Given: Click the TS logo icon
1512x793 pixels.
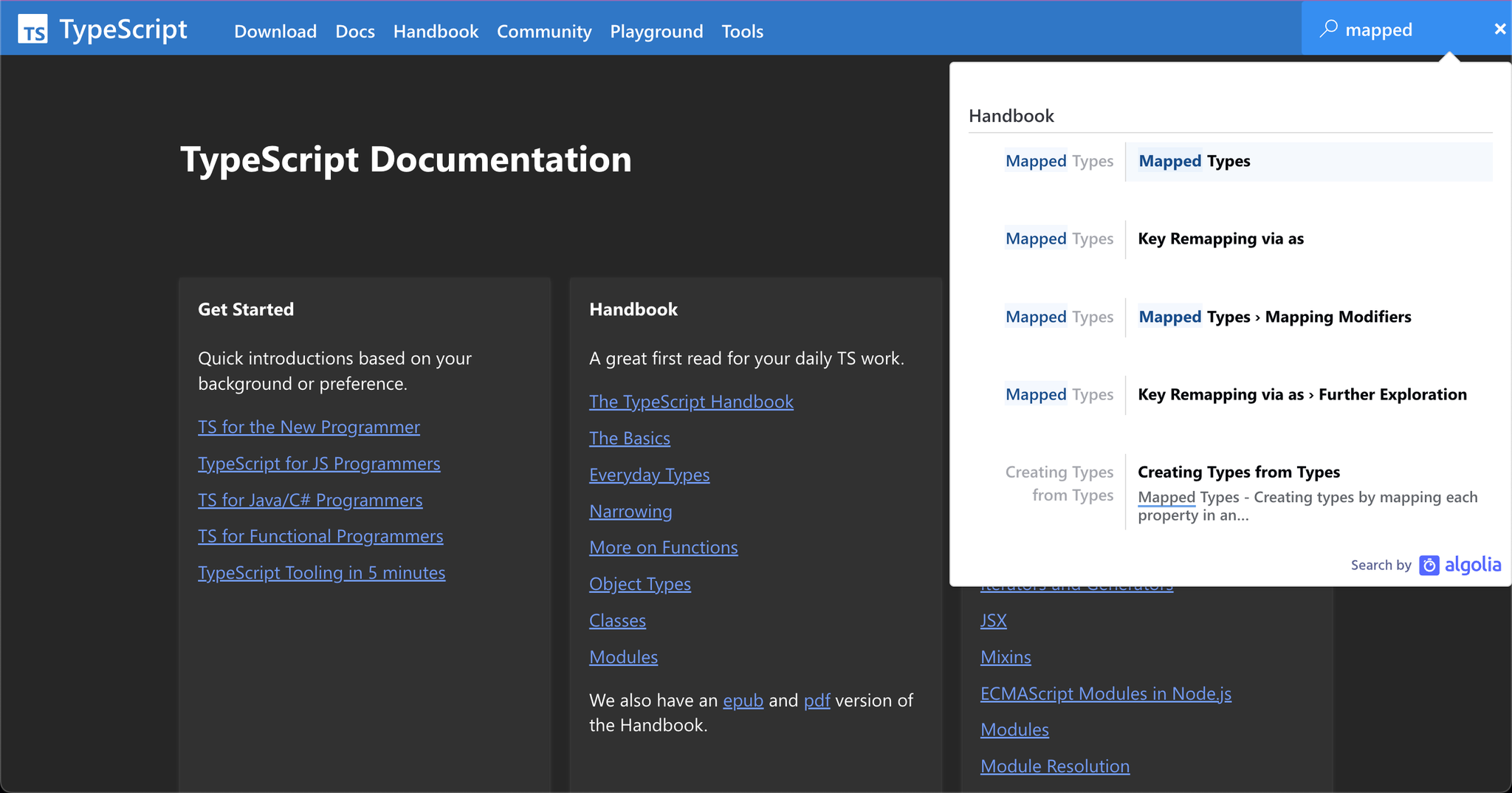Looking at the screenshot, I should (32, 30).
